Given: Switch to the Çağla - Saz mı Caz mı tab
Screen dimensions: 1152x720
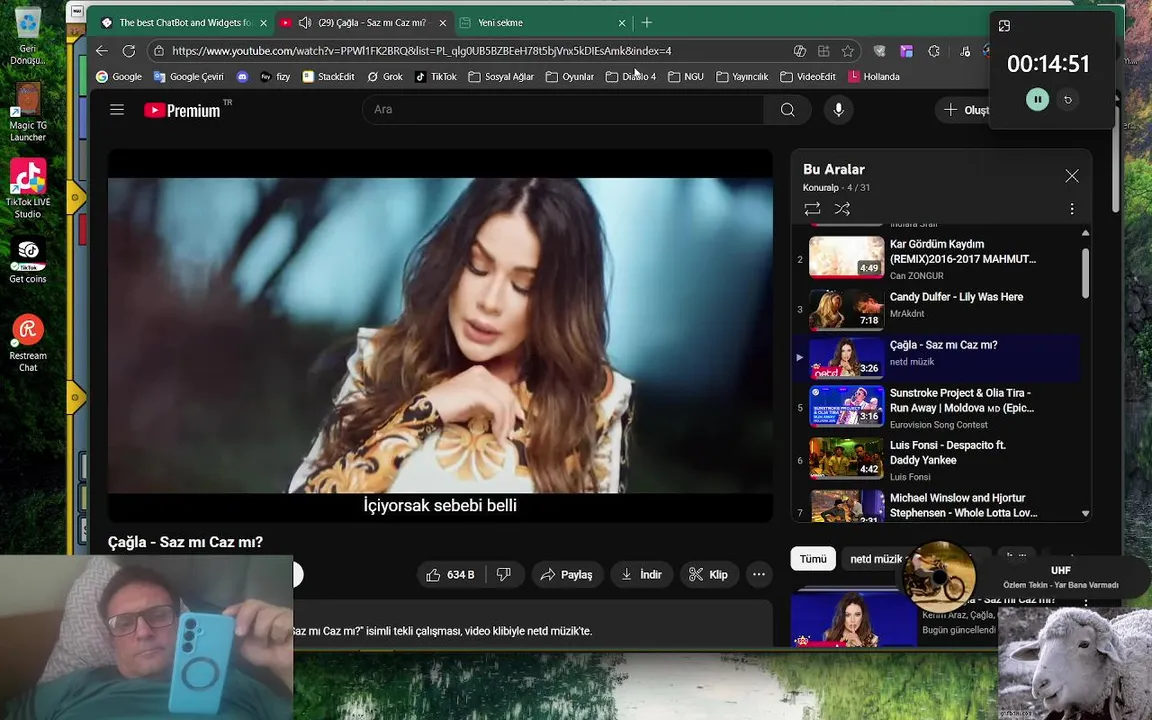Looking at the screenshot, I should [364, 23].
